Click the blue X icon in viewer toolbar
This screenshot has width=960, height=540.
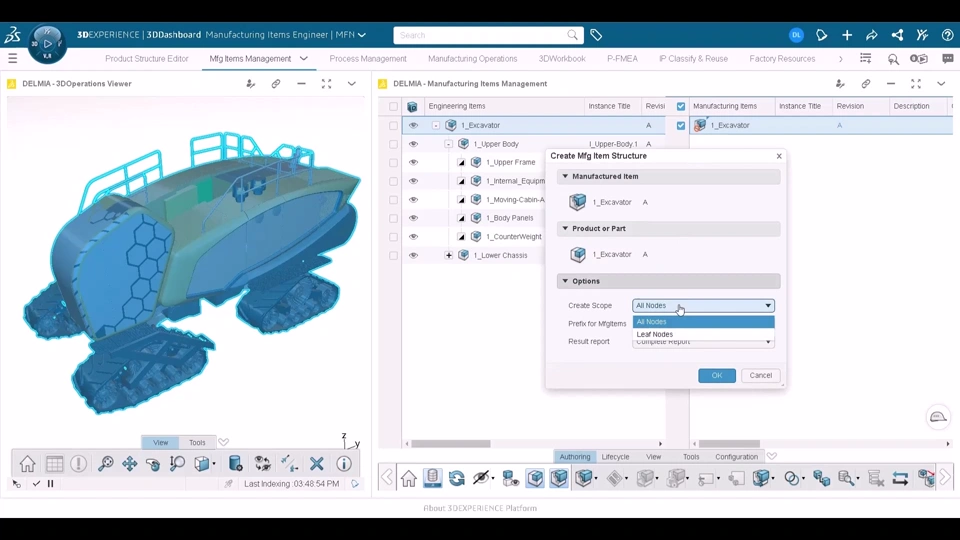[x=317, y=463]
